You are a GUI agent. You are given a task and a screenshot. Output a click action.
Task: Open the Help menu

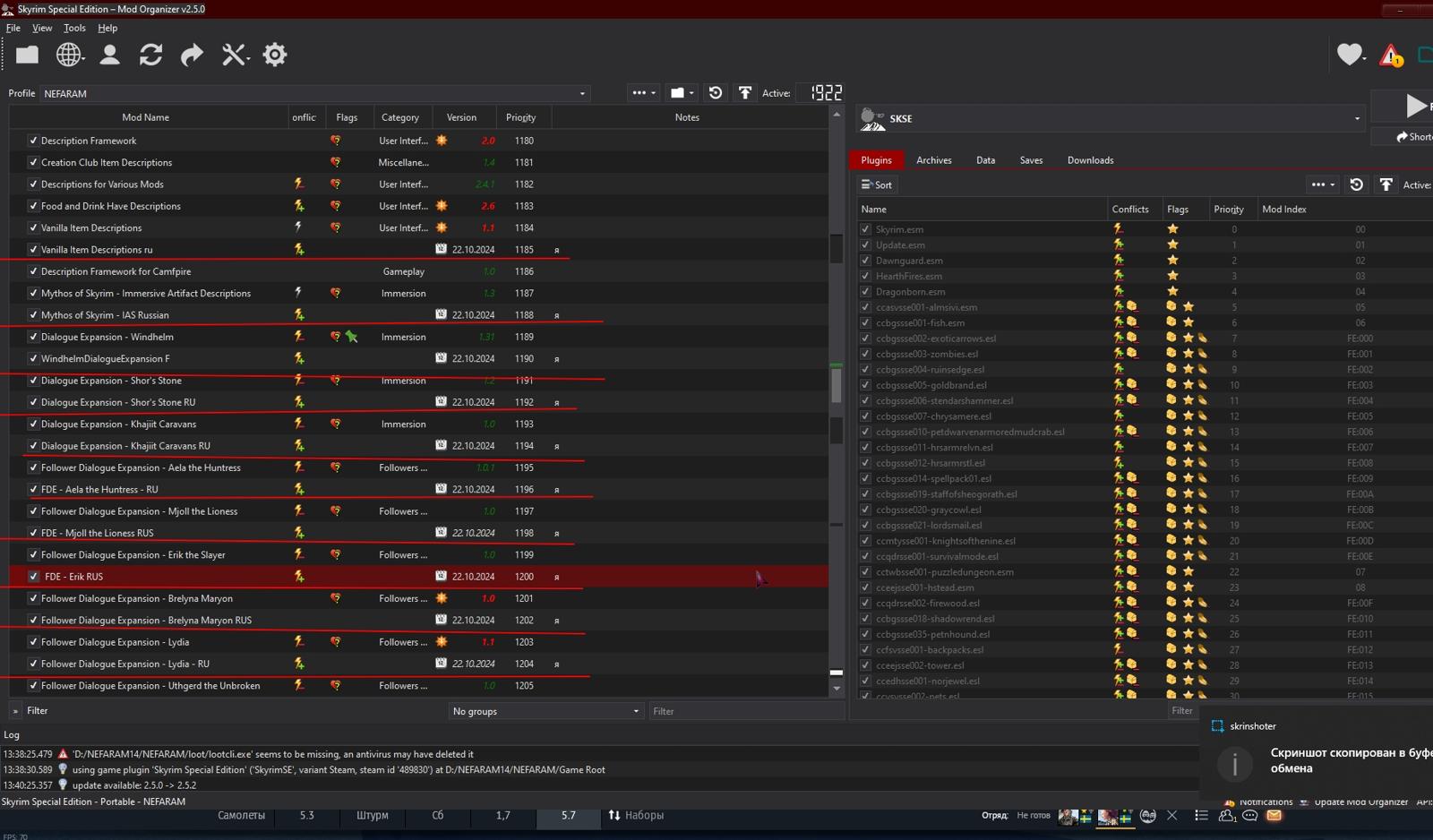click(107, 28)
